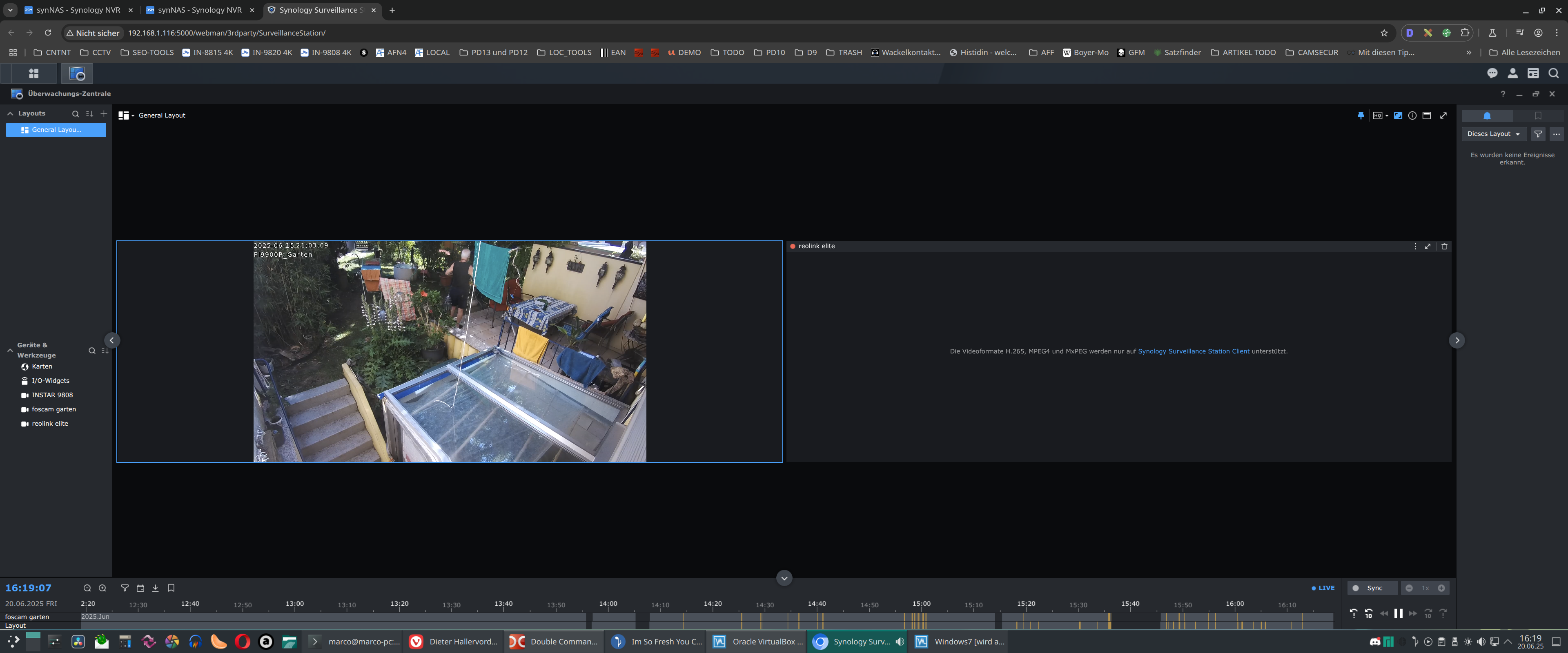
Task: Open the camera information icon
Action: coord(1412,115)
